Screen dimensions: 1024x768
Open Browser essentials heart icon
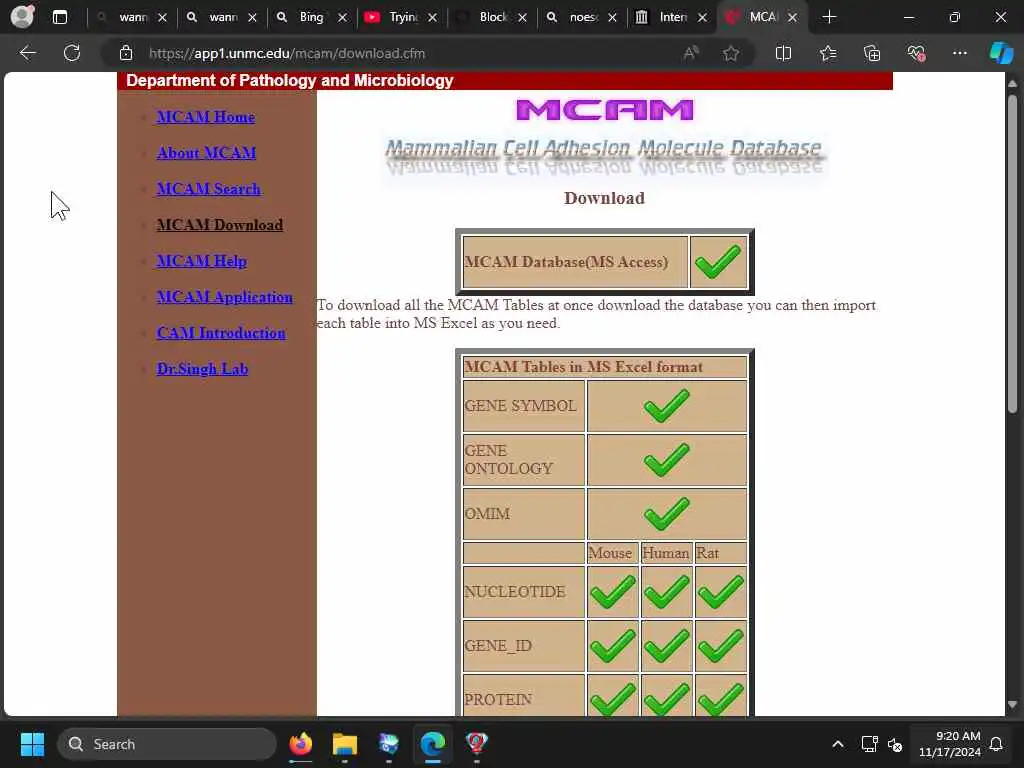(916, 53)
